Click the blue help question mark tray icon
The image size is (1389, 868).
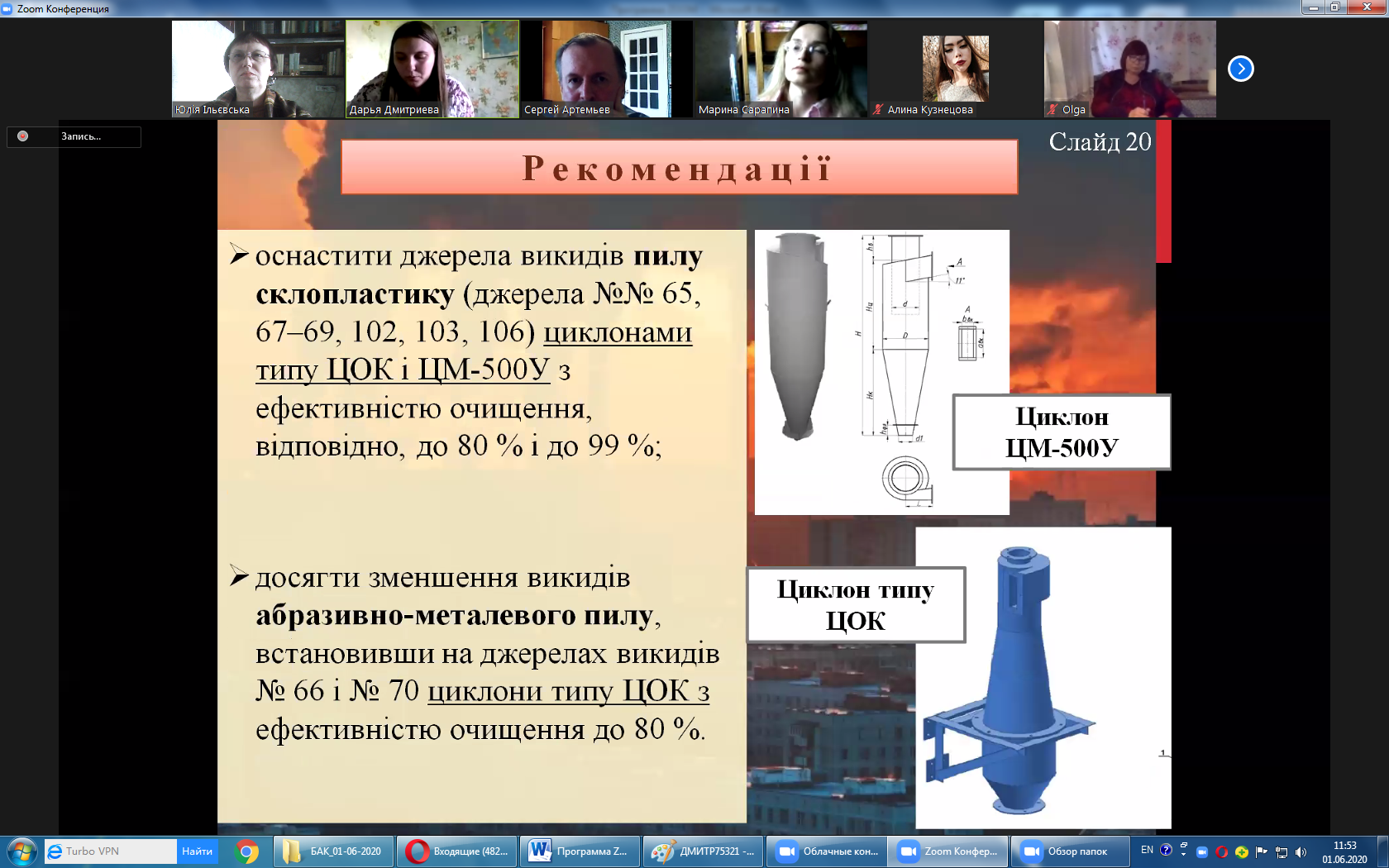pos(1166,850)
